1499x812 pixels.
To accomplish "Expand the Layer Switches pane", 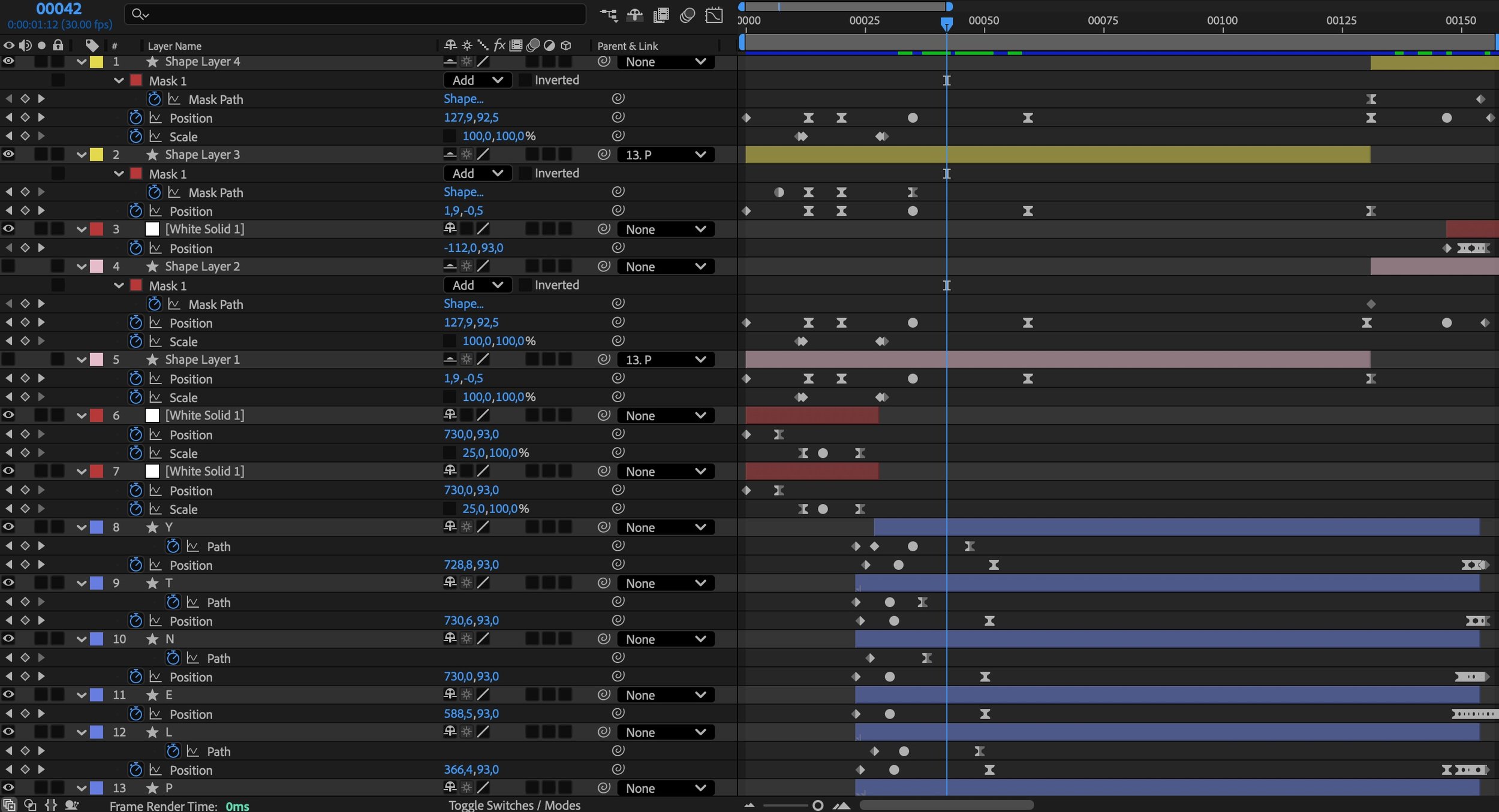I will tap(9, 805).
